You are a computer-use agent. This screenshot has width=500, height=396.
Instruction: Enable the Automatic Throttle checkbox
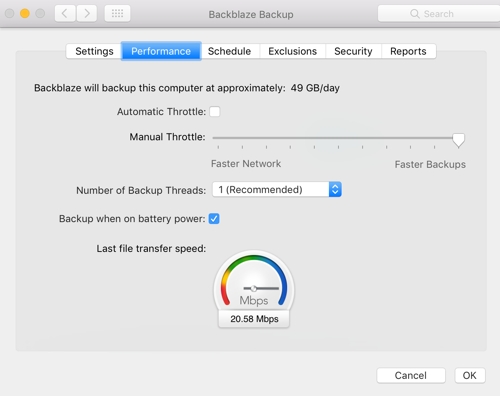point(215,111)
